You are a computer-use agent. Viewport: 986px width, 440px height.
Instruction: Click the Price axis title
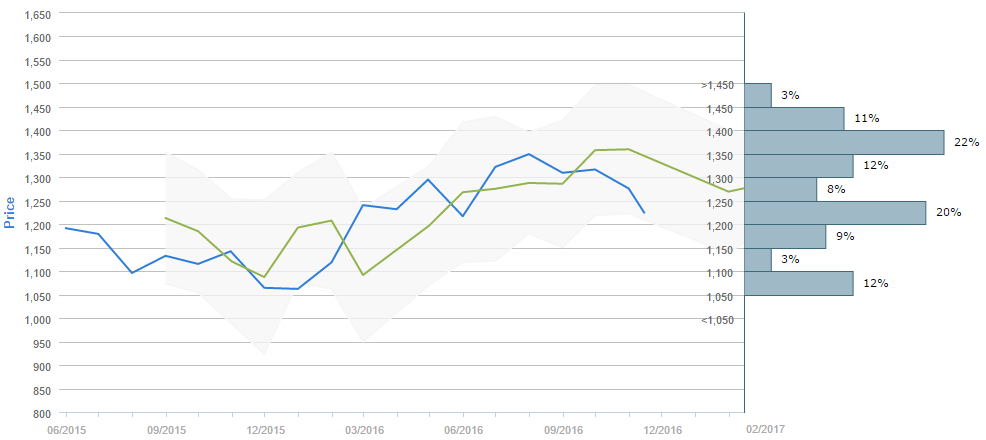click(10, 212)
